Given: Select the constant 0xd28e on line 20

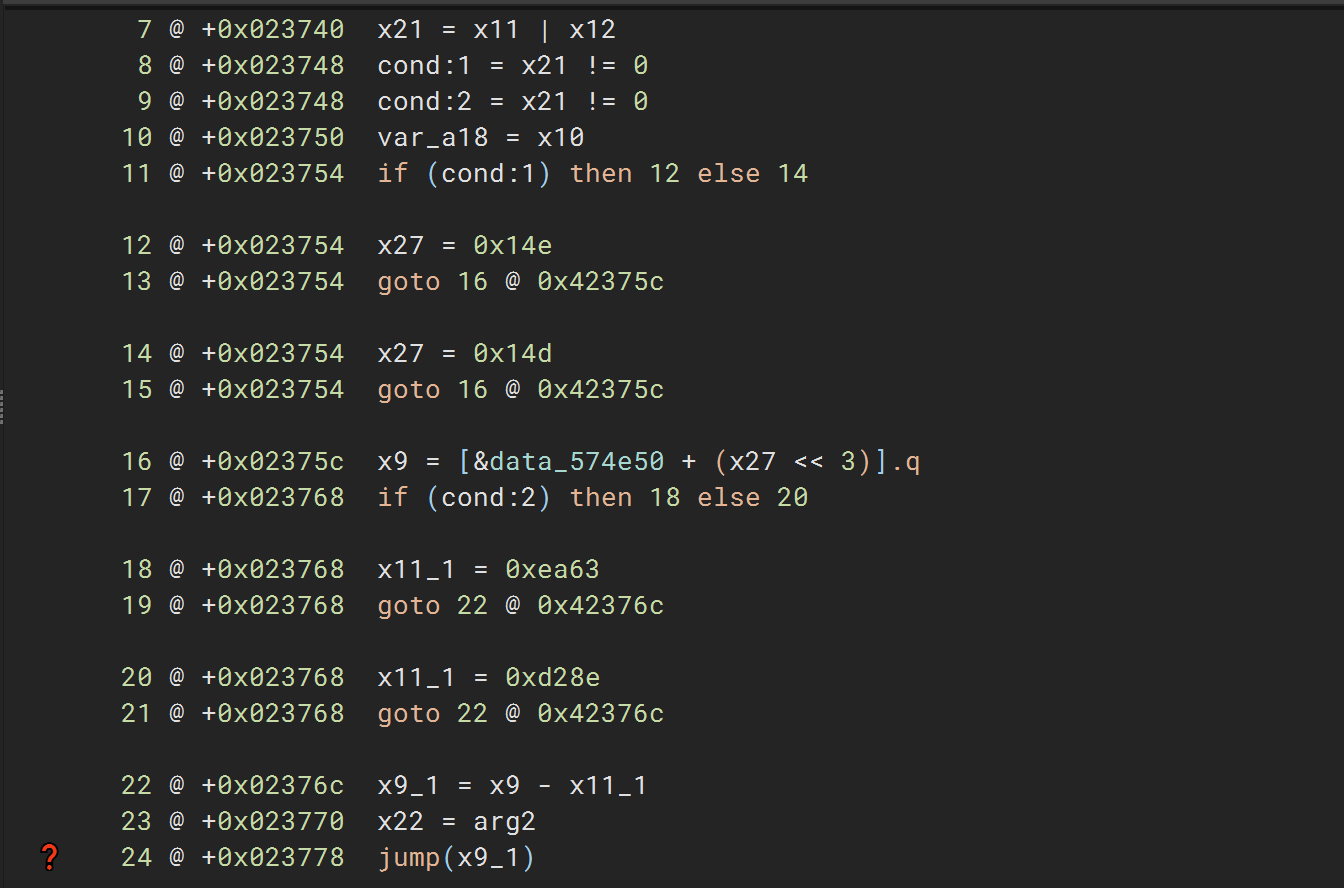Looking at the screenshot, I should (x=552, y=678).
